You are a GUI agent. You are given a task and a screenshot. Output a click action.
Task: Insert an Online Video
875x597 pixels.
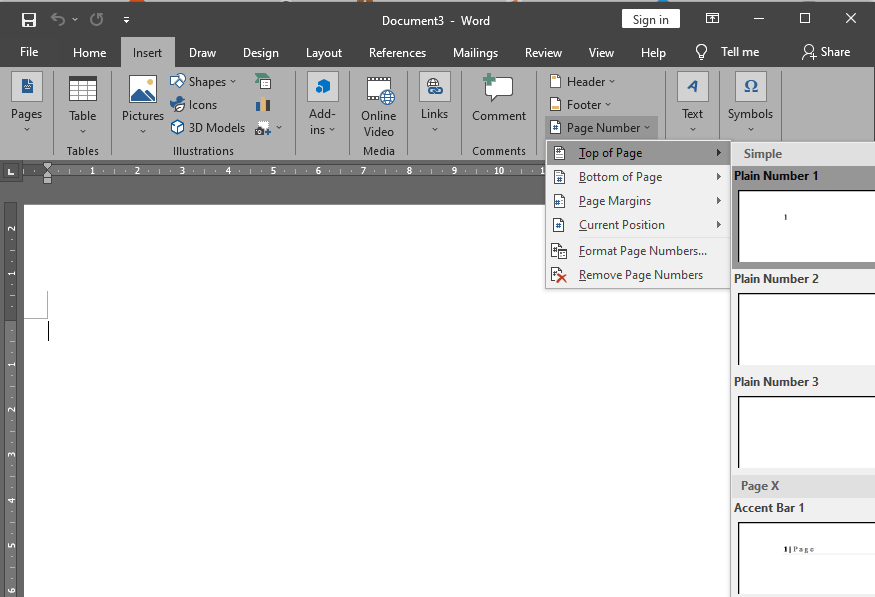click(x=378, y=105)
